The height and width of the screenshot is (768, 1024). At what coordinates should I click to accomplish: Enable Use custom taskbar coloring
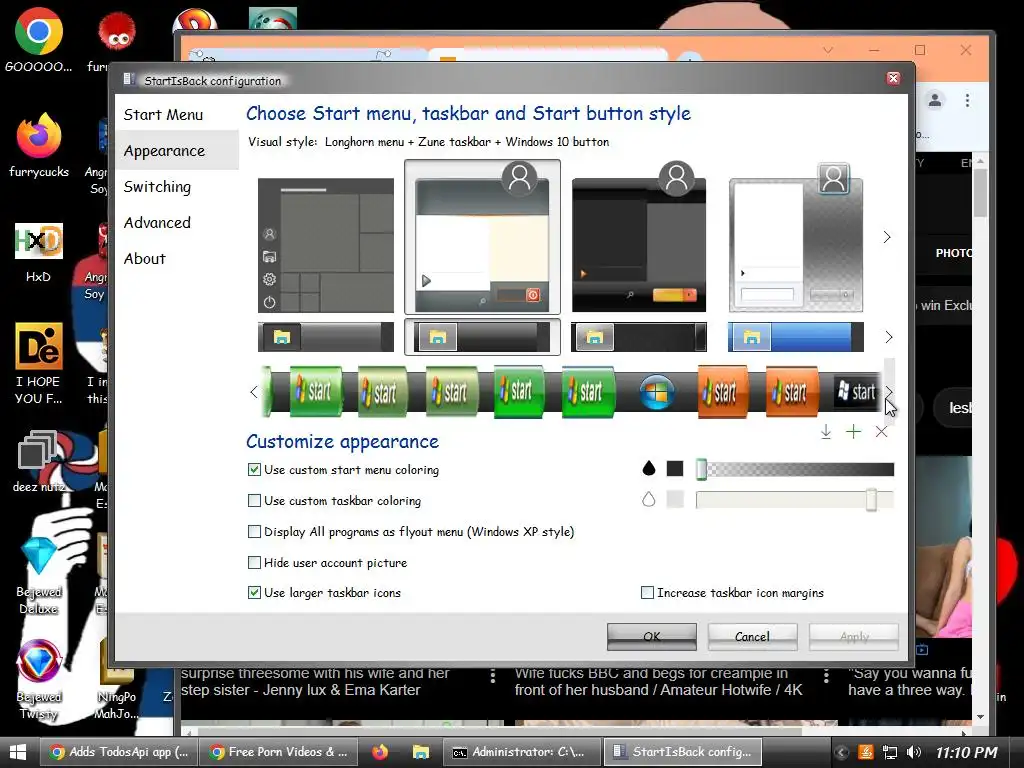click(x=254, y=501)
